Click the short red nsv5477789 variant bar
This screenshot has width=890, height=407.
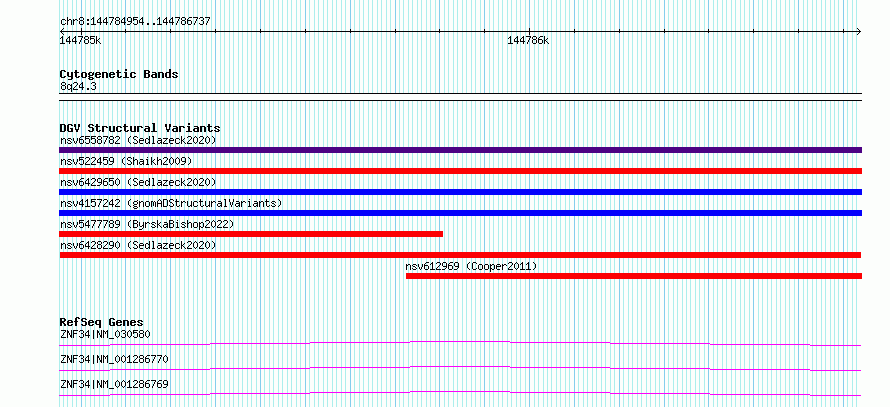pos(251,234)
